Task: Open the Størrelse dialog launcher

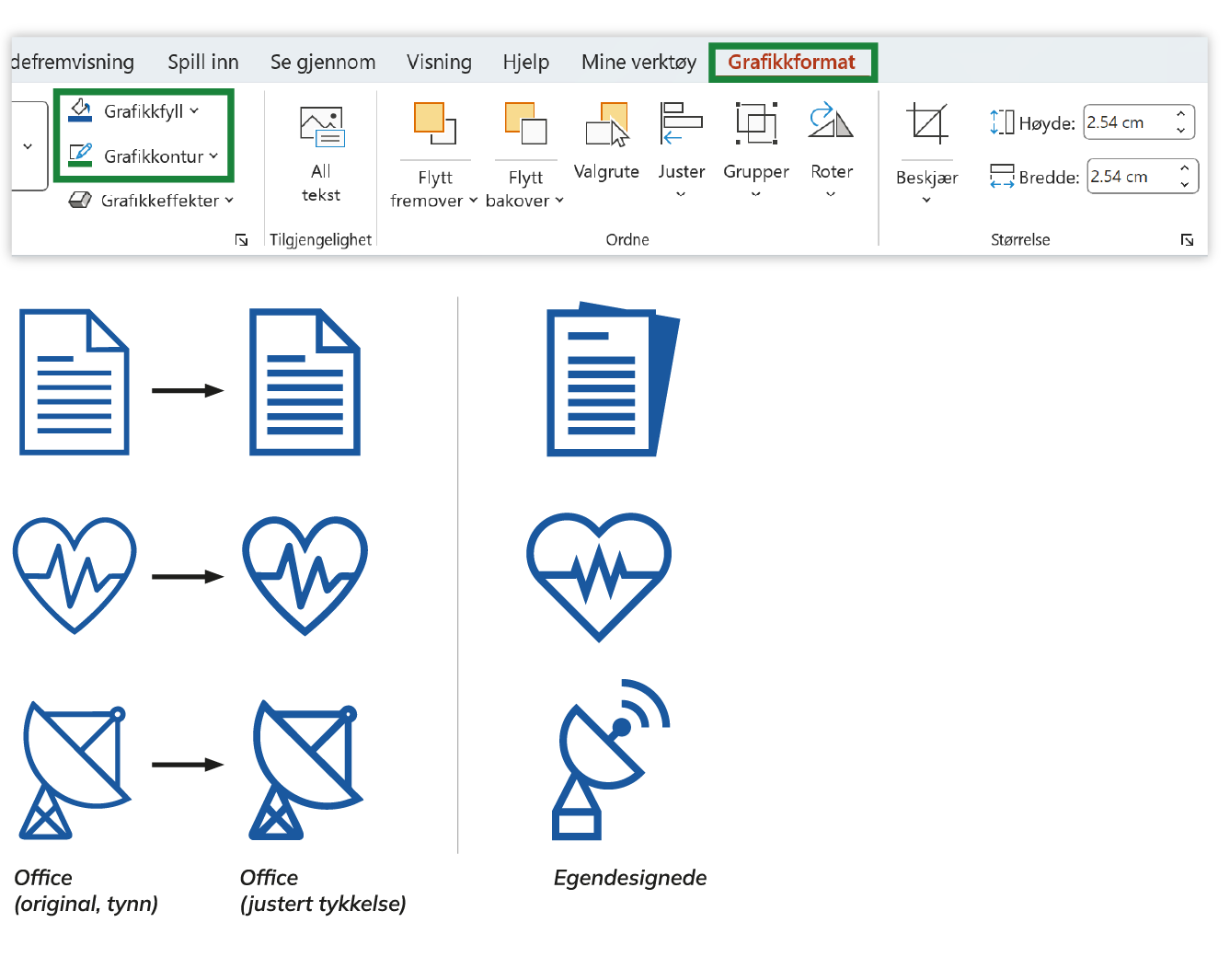Action: click(1187, 239)
